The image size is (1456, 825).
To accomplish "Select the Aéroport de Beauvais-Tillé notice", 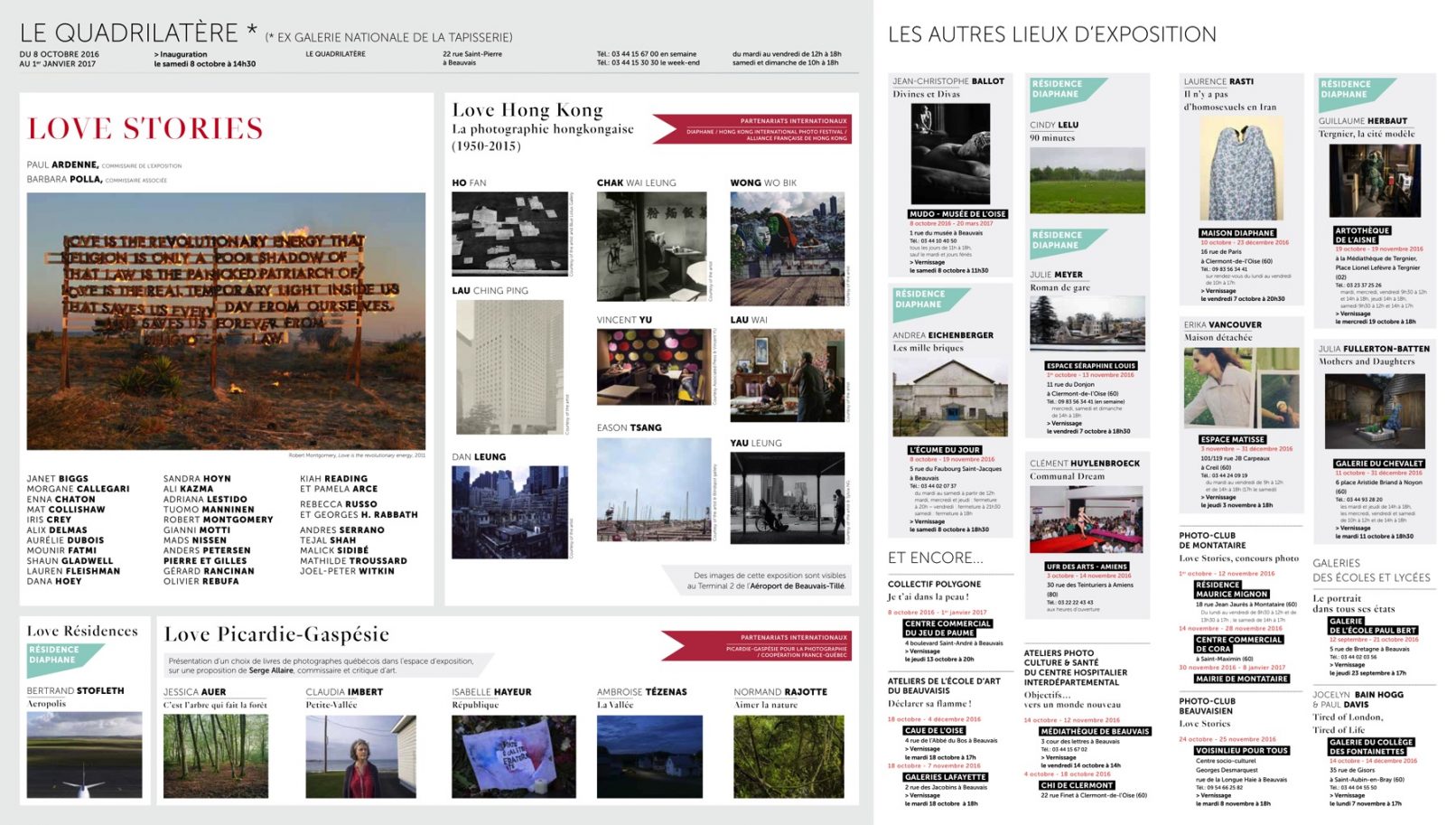I will coord(768,580).
